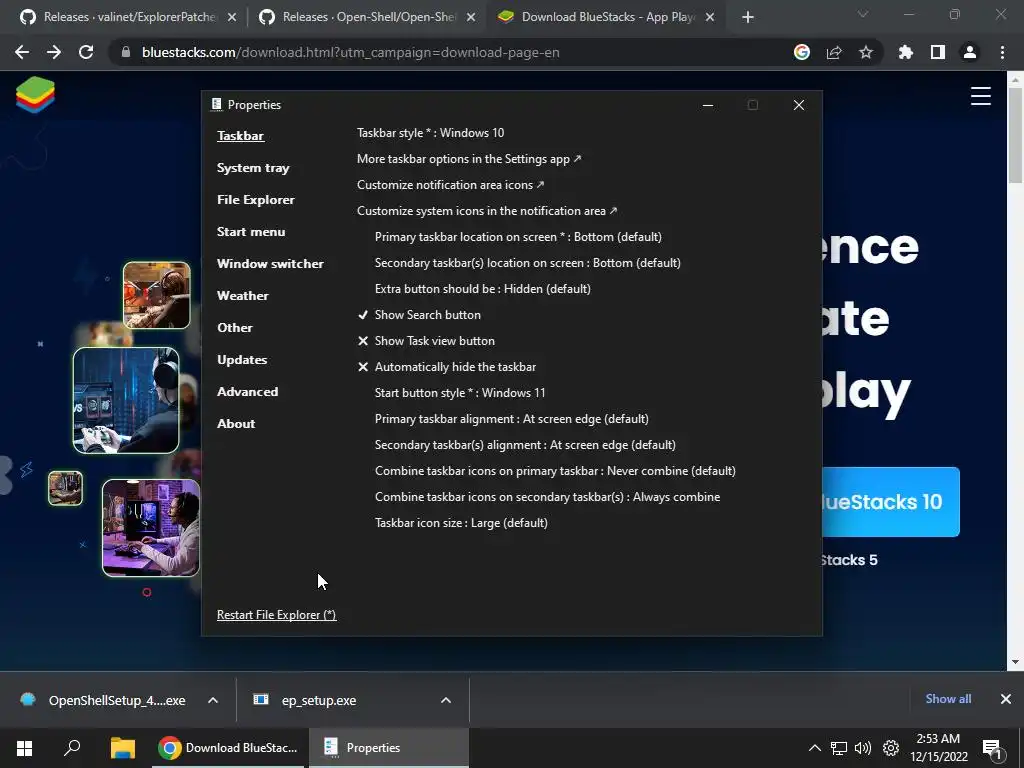Toggle Show Task view button option
Viewport: 1024px width, 768px height.
coord(426,341)
